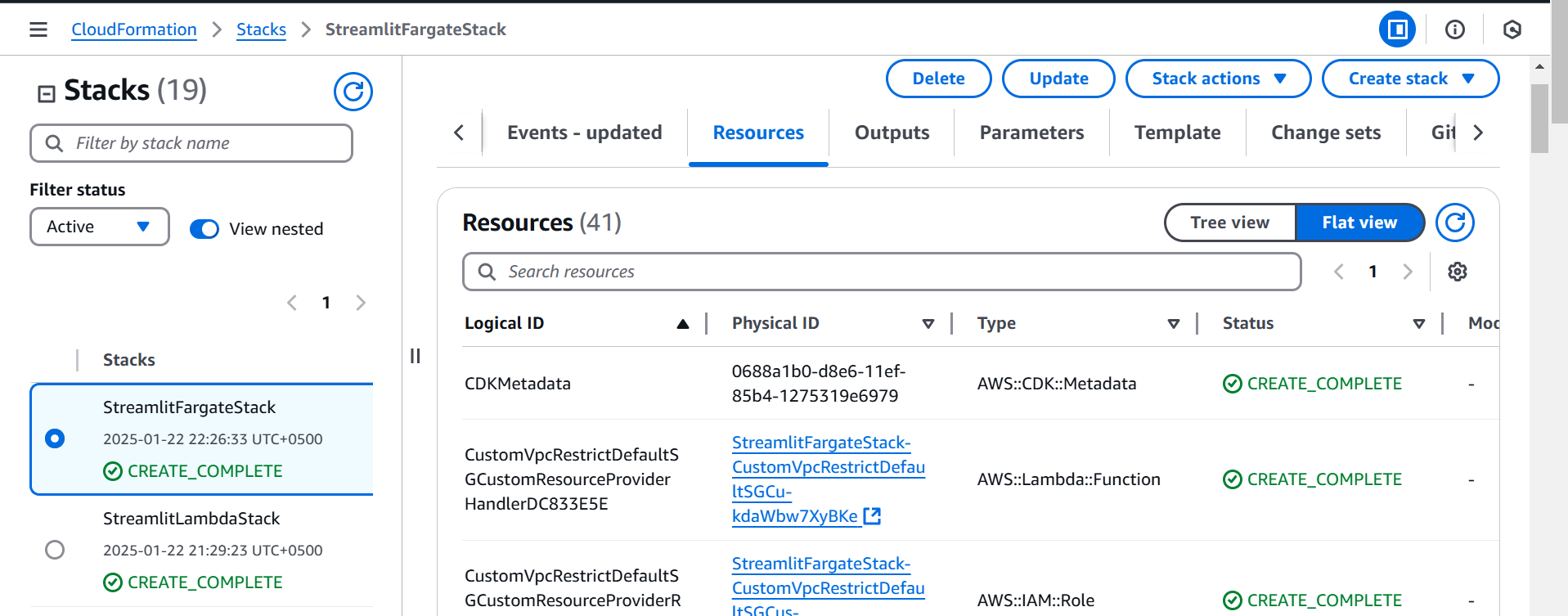Open the Events - updated tab
Viewport: 1568px width, 616px height.
585,133
